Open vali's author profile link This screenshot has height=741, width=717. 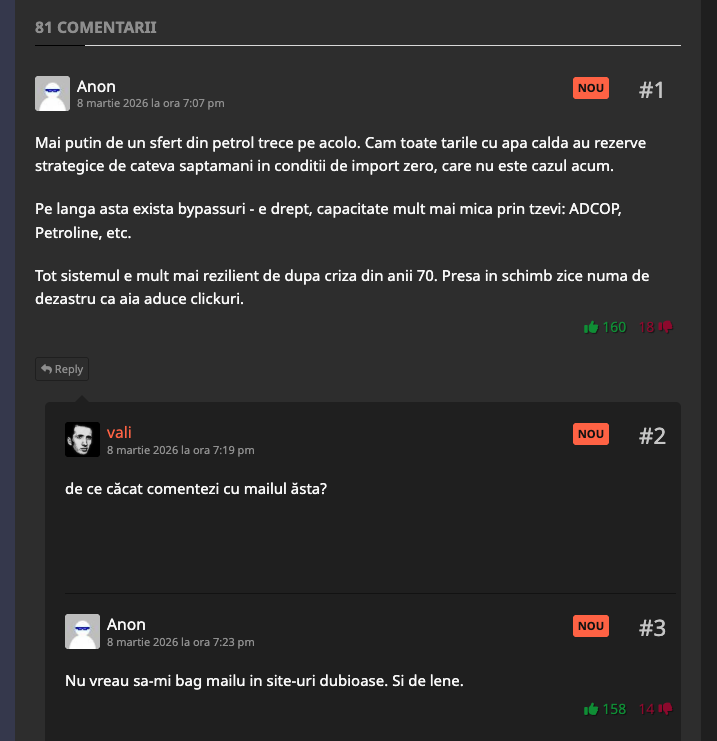[x=119, y=432]
